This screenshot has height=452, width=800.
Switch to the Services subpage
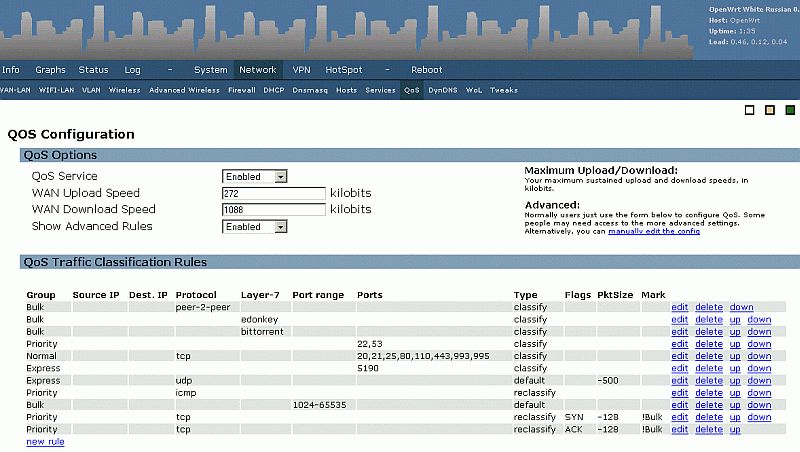(380, 90)
